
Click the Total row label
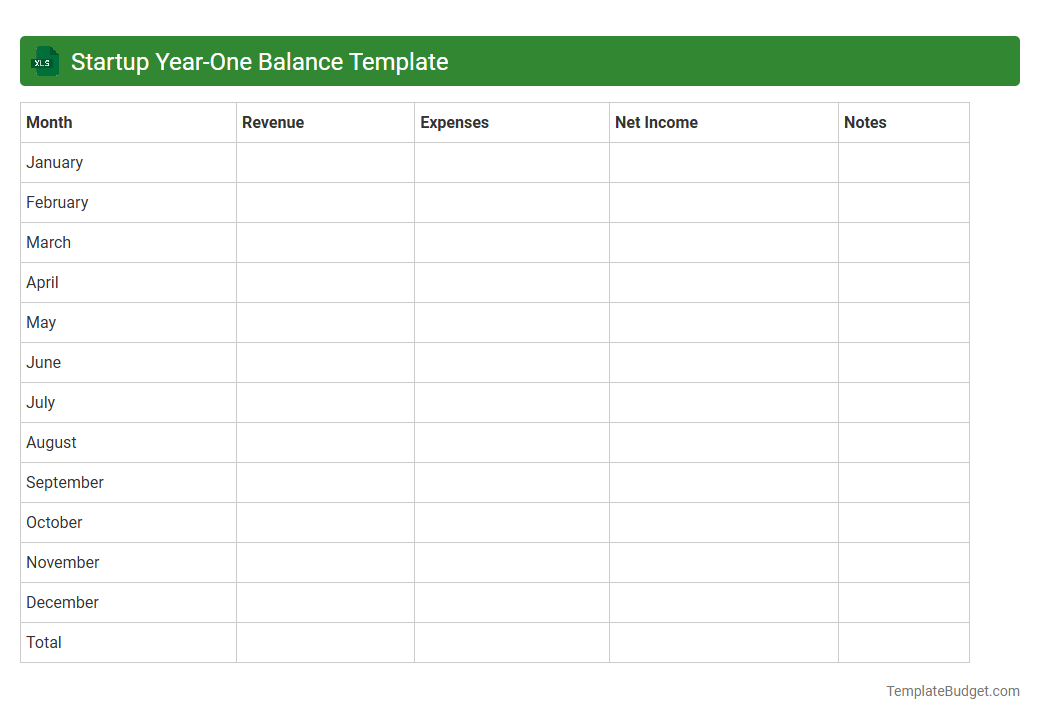tap(44, 642)
